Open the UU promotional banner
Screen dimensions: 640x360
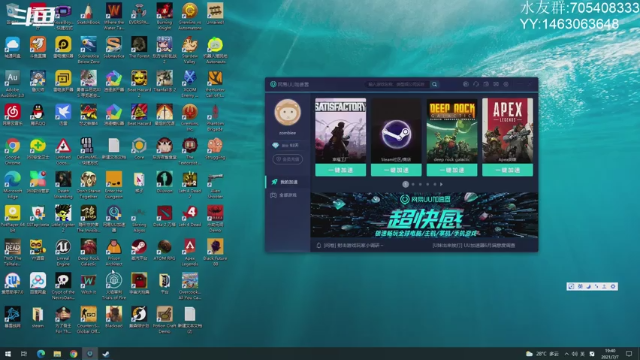(424, 215)
